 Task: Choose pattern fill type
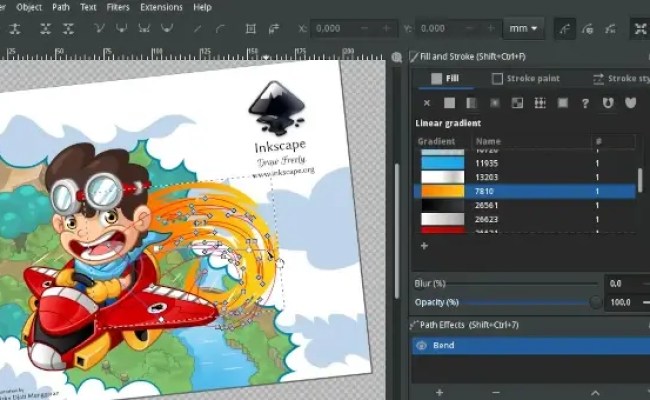point(540,103)
